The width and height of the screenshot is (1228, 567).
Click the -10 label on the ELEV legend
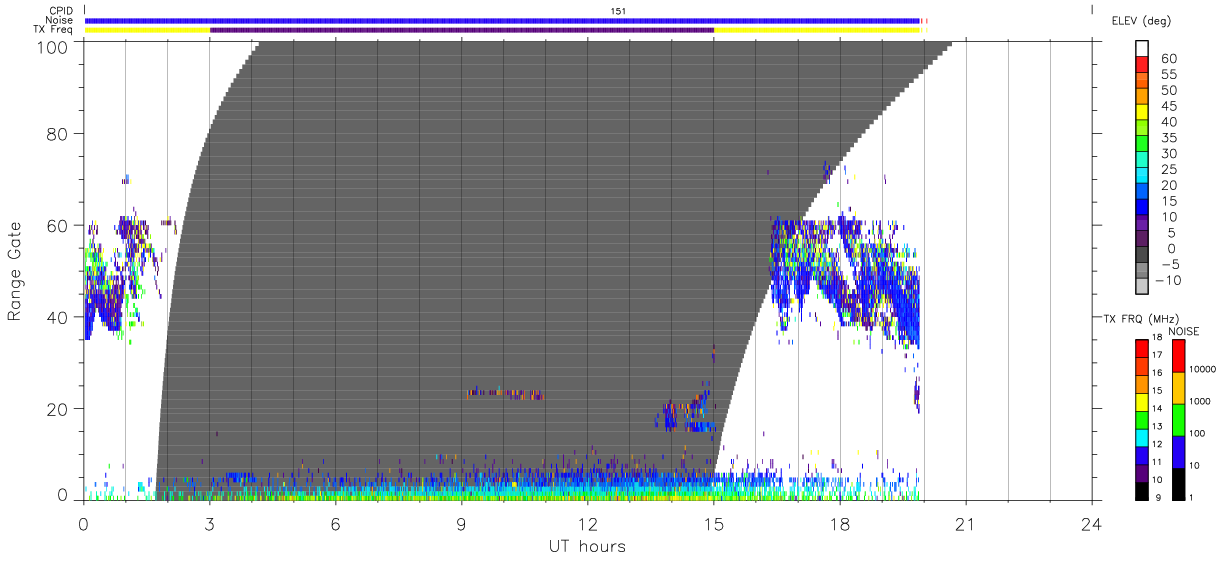[1171, 280]
